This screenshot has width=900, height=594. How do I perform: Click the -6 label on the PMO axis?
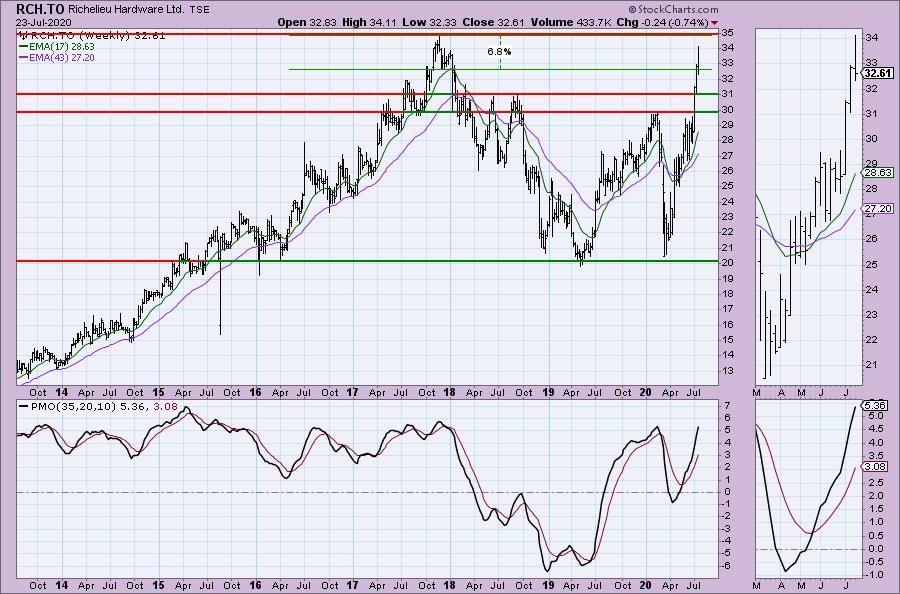726,565
